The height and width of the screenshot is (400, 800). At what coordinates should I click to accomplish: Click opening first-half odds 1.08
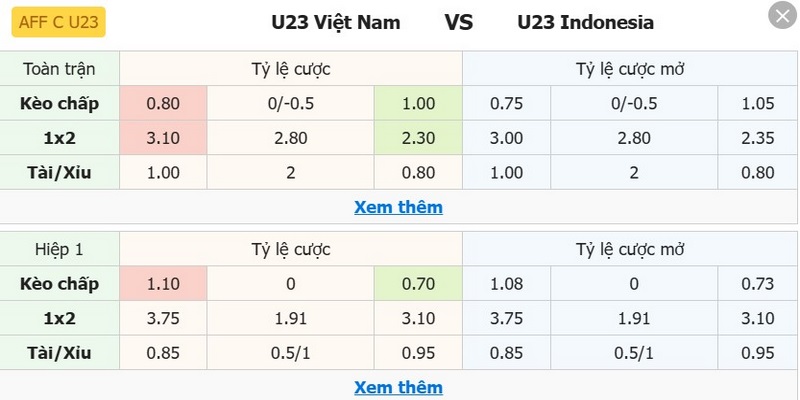pos(506,284)
